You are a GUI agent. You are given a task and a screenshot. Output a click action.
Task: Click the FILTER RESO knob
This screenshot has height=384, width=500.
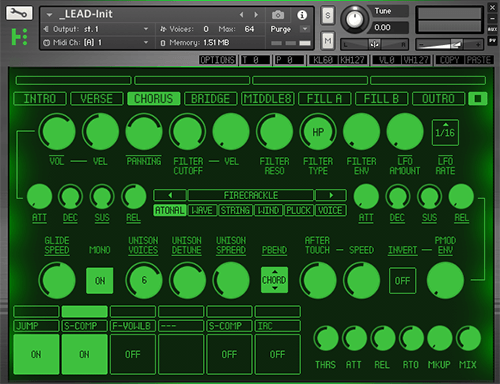[274, 131]
